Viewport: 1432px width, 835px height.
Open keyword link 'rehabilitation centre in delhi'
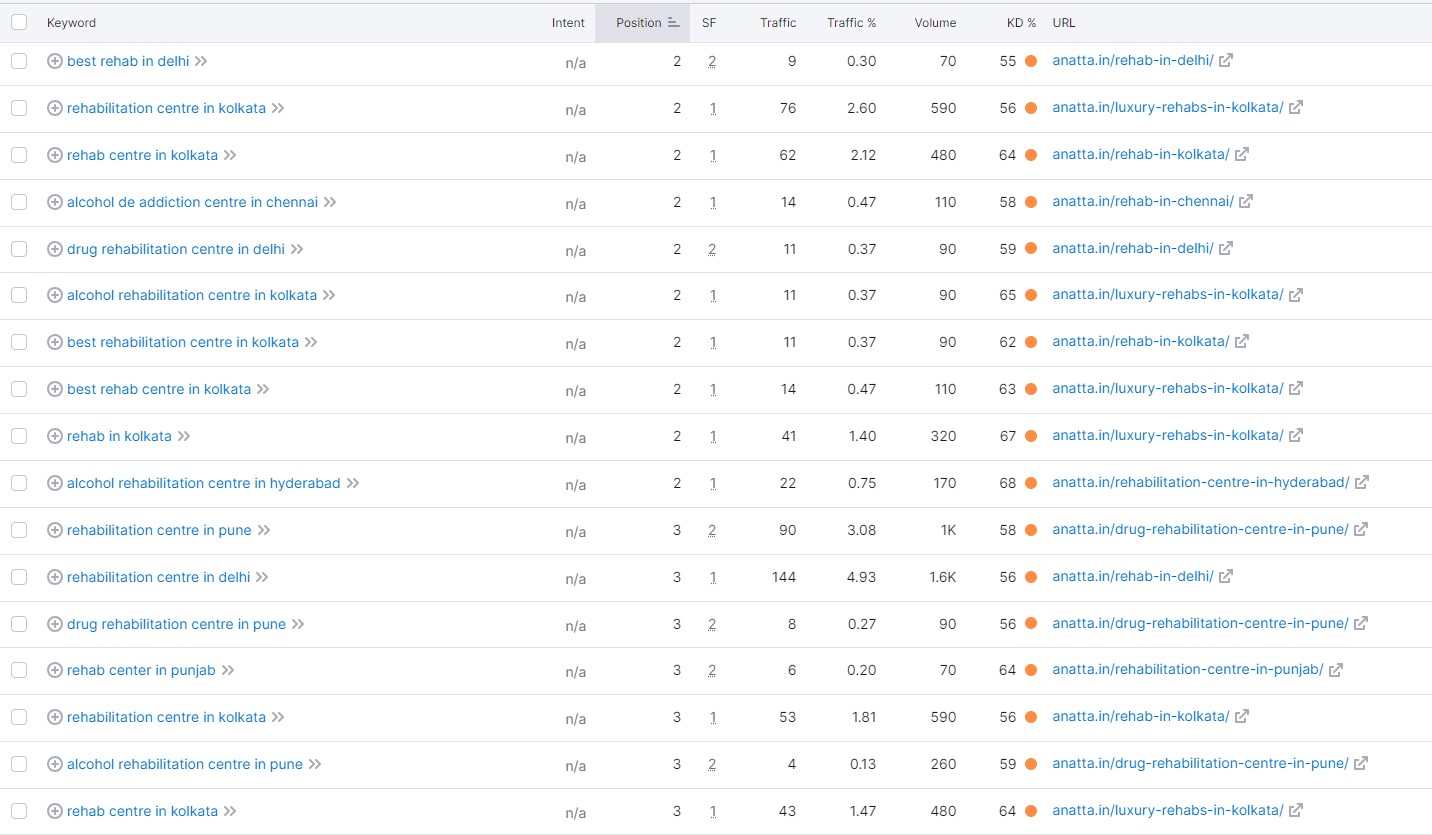click(x=159, y=577)
